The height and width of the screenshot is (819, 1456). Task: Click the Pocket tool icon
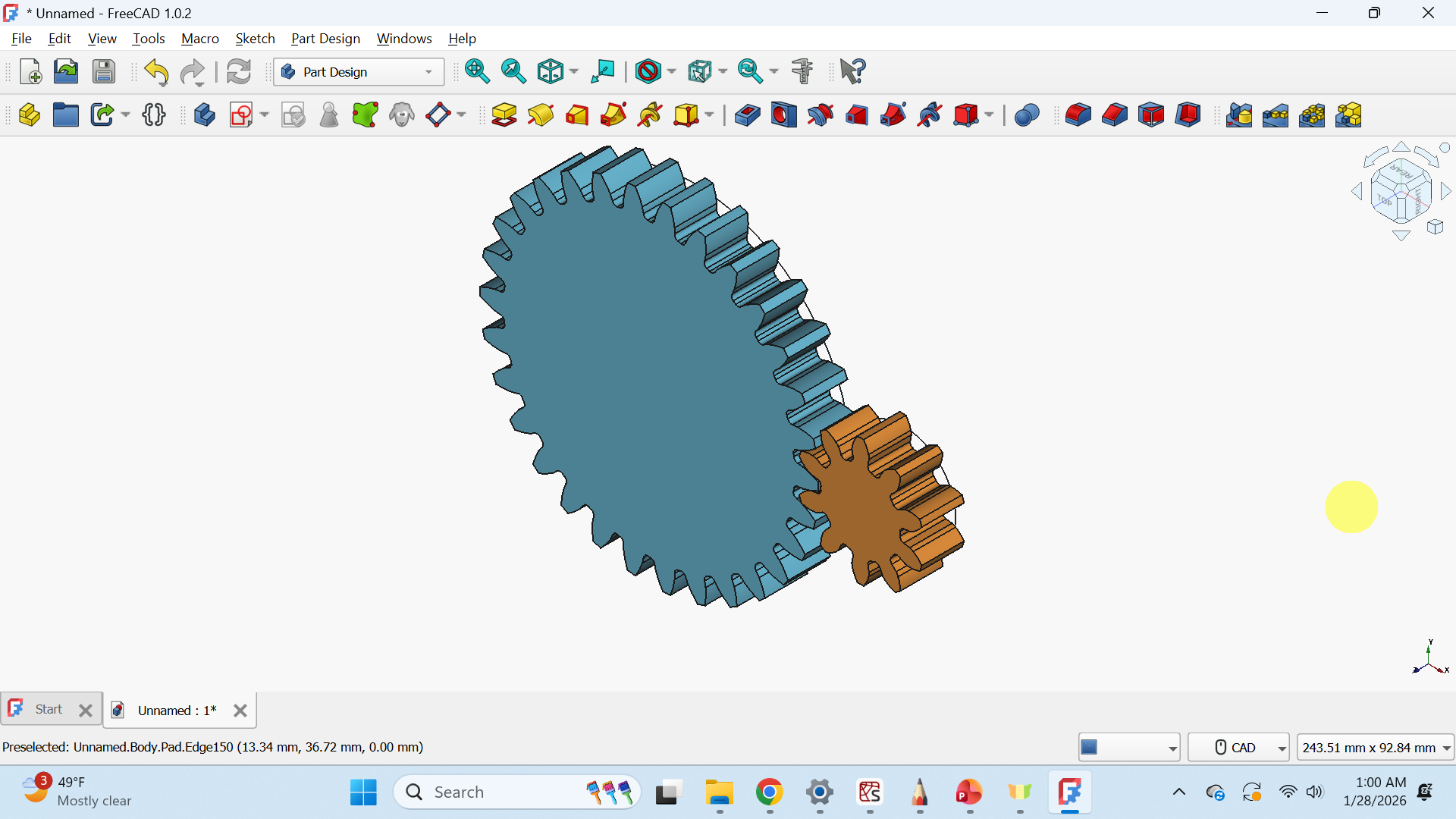click(x=747, y=115)
